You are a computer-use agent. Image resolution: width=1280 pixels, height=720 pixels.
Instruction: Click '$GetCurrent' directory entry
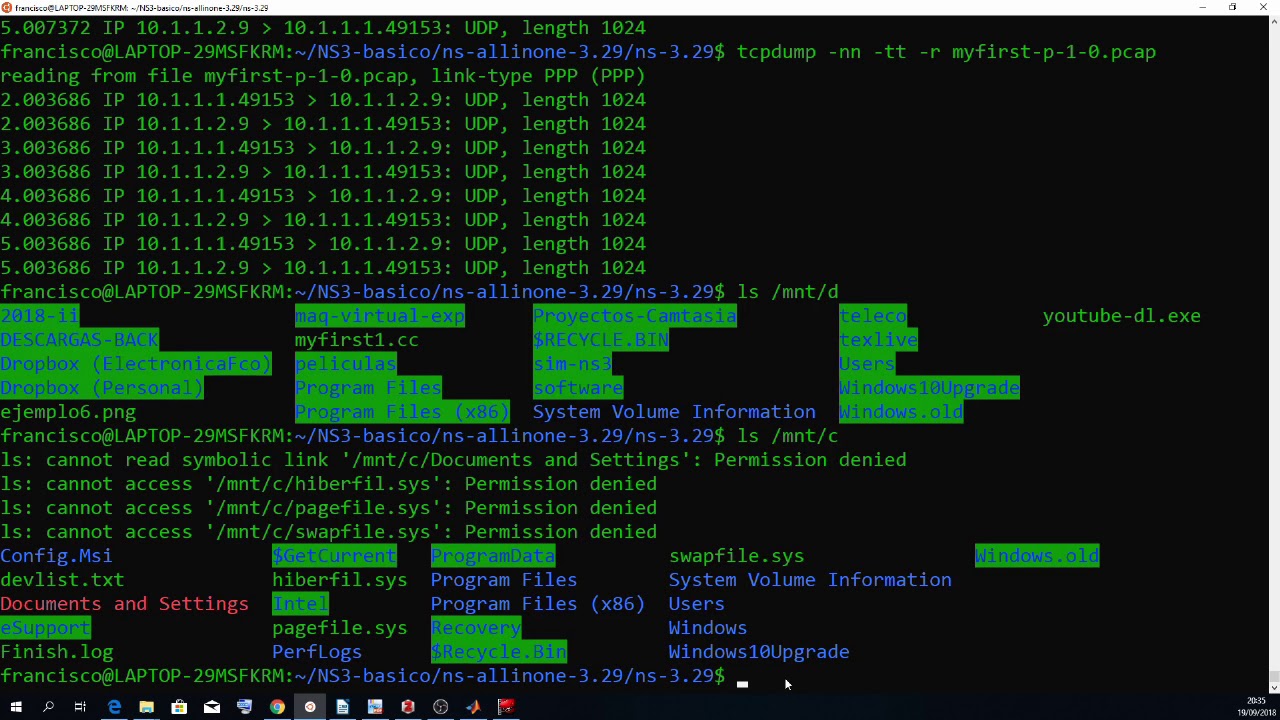334,556
